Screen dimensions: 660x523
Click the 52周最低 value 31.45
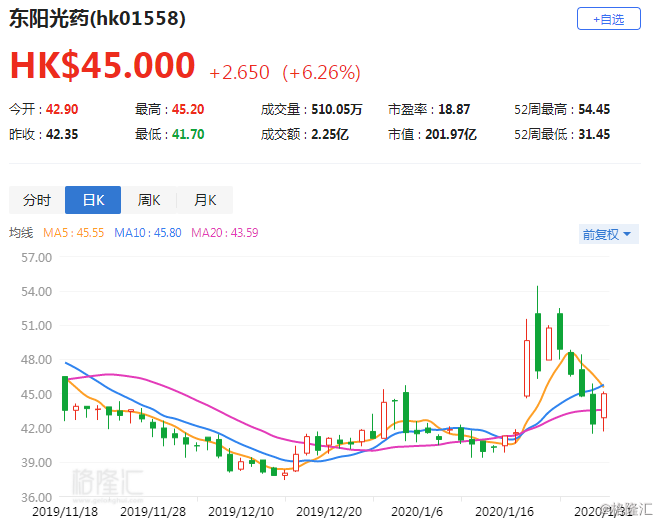pos(594,135)
